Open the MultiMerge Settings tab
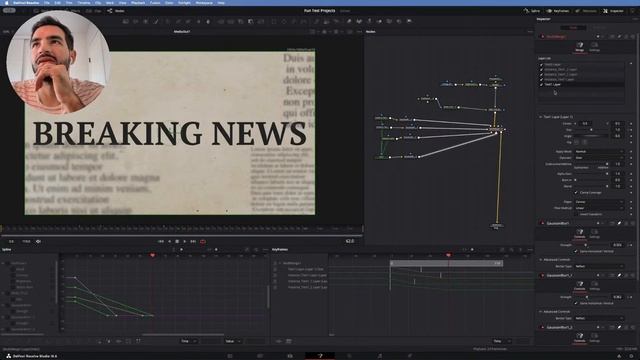This screenshot has height=360, width=640. pyautogui.click(x=594, y=47)
